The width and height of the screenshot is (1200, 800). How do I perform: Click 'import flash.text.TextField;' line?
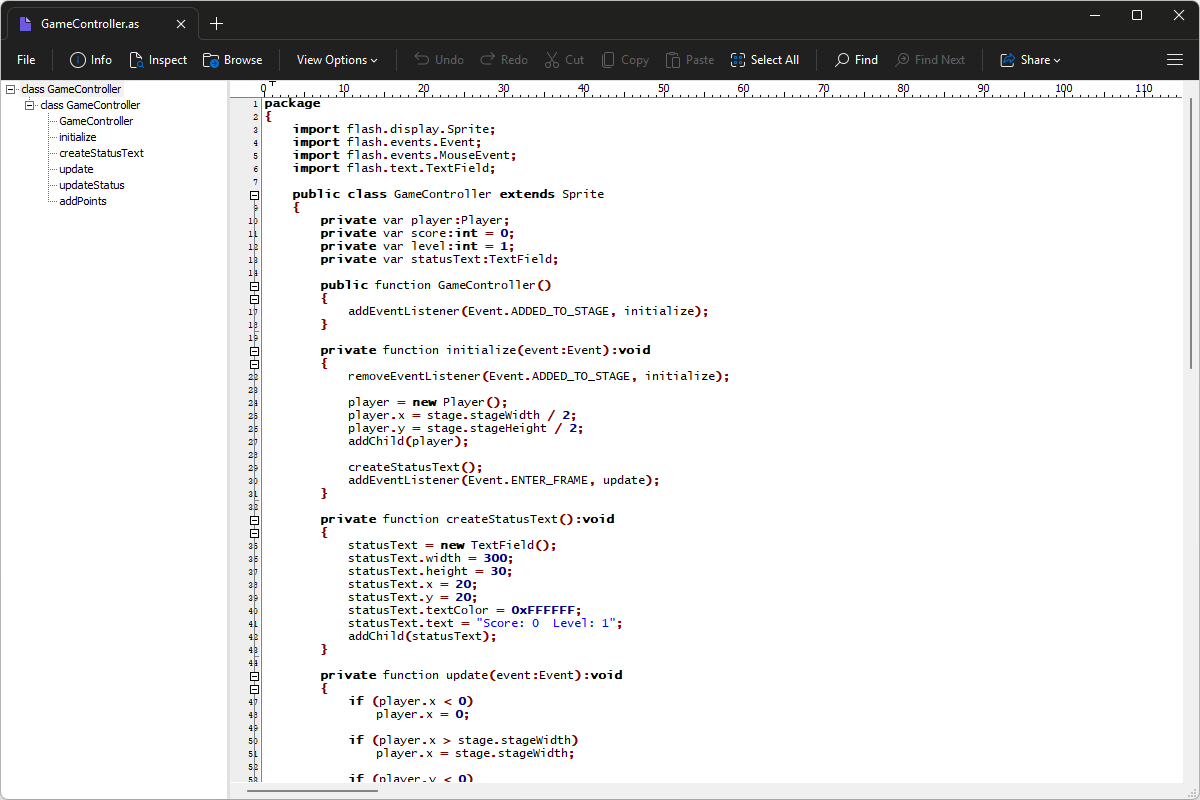pyautogui.click(x=394, y=168)
